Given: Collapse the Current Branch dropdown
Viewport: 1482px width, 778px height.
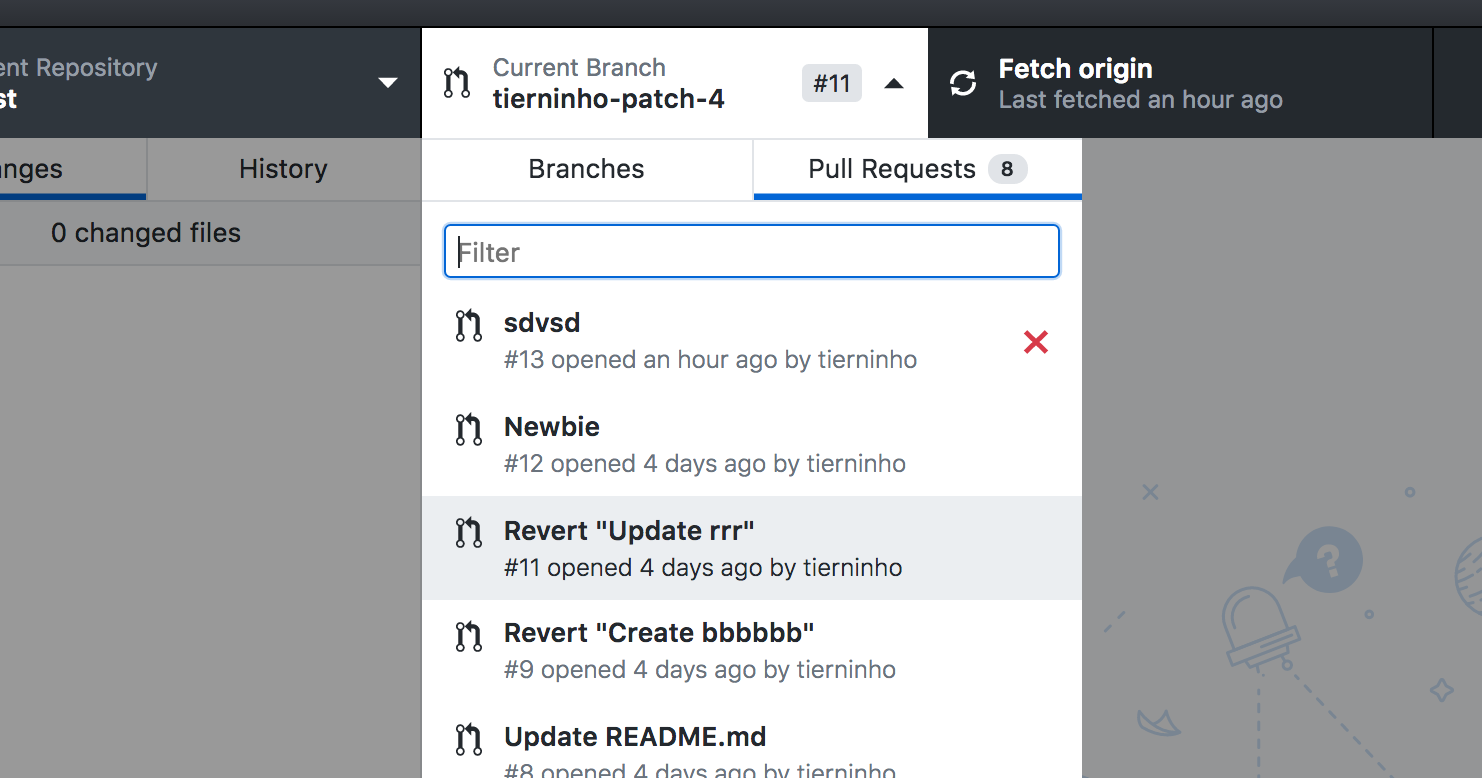Looking at the screenshot, I should pyautogui.click(x=893, y=83).
